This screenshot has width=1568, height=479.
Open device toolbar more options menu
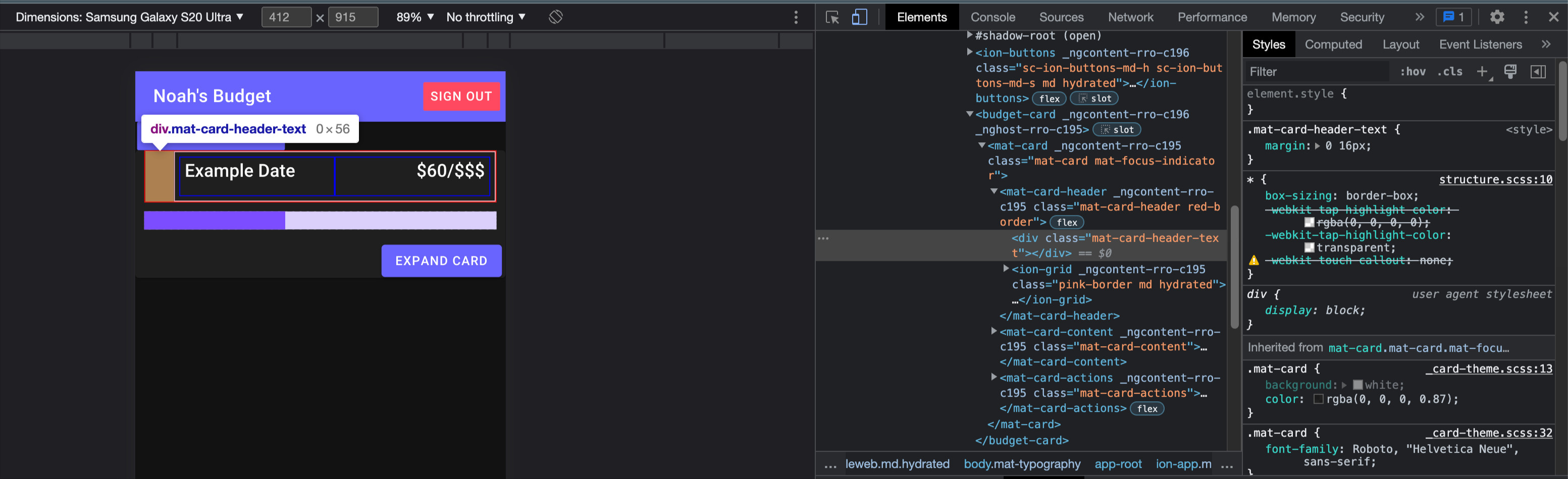(796, 17)
